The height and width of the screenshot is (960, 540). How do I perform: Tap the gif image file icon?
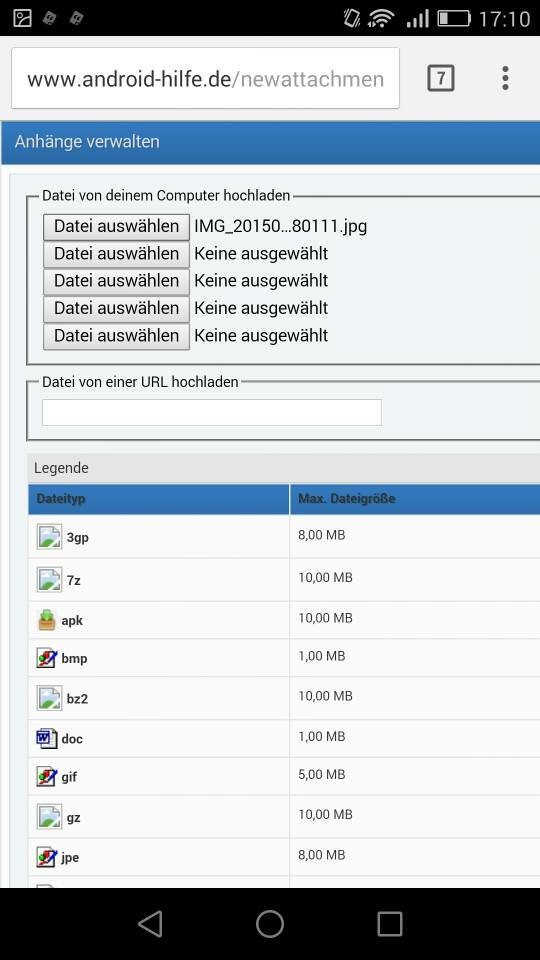[47, 778]
